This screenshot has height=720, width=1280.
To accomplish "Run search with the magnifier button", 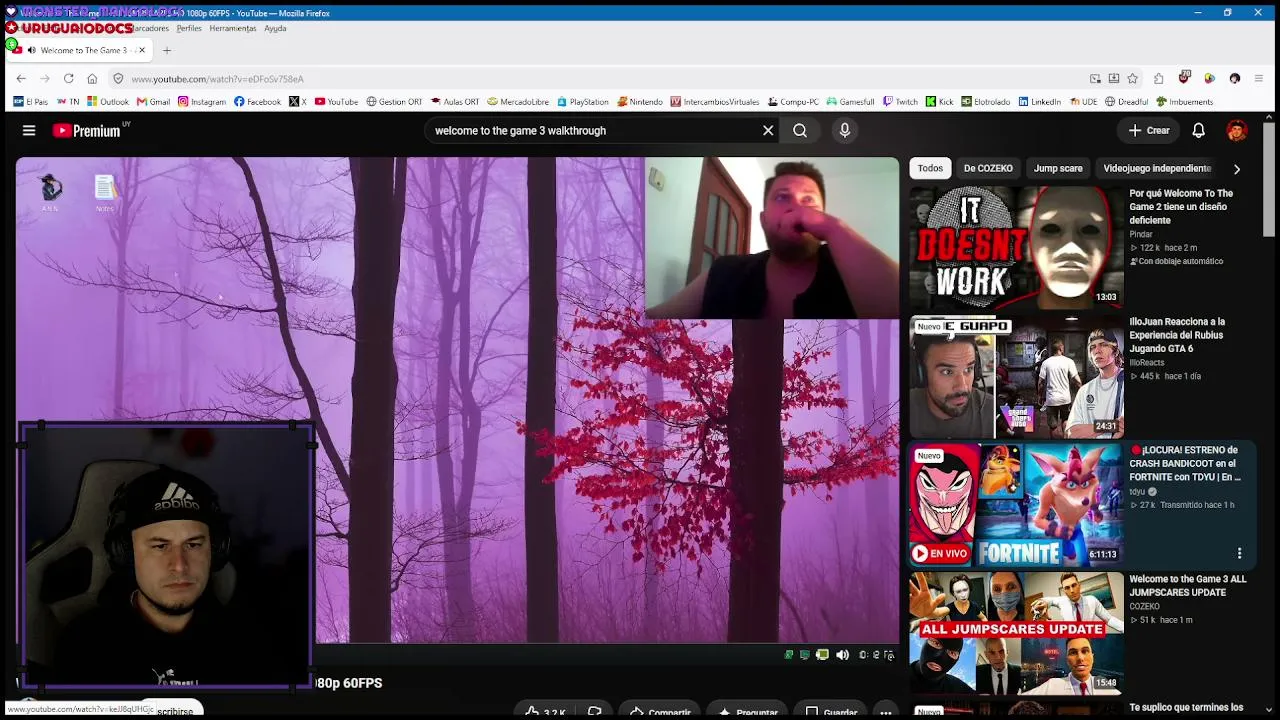I will point(800,130).
